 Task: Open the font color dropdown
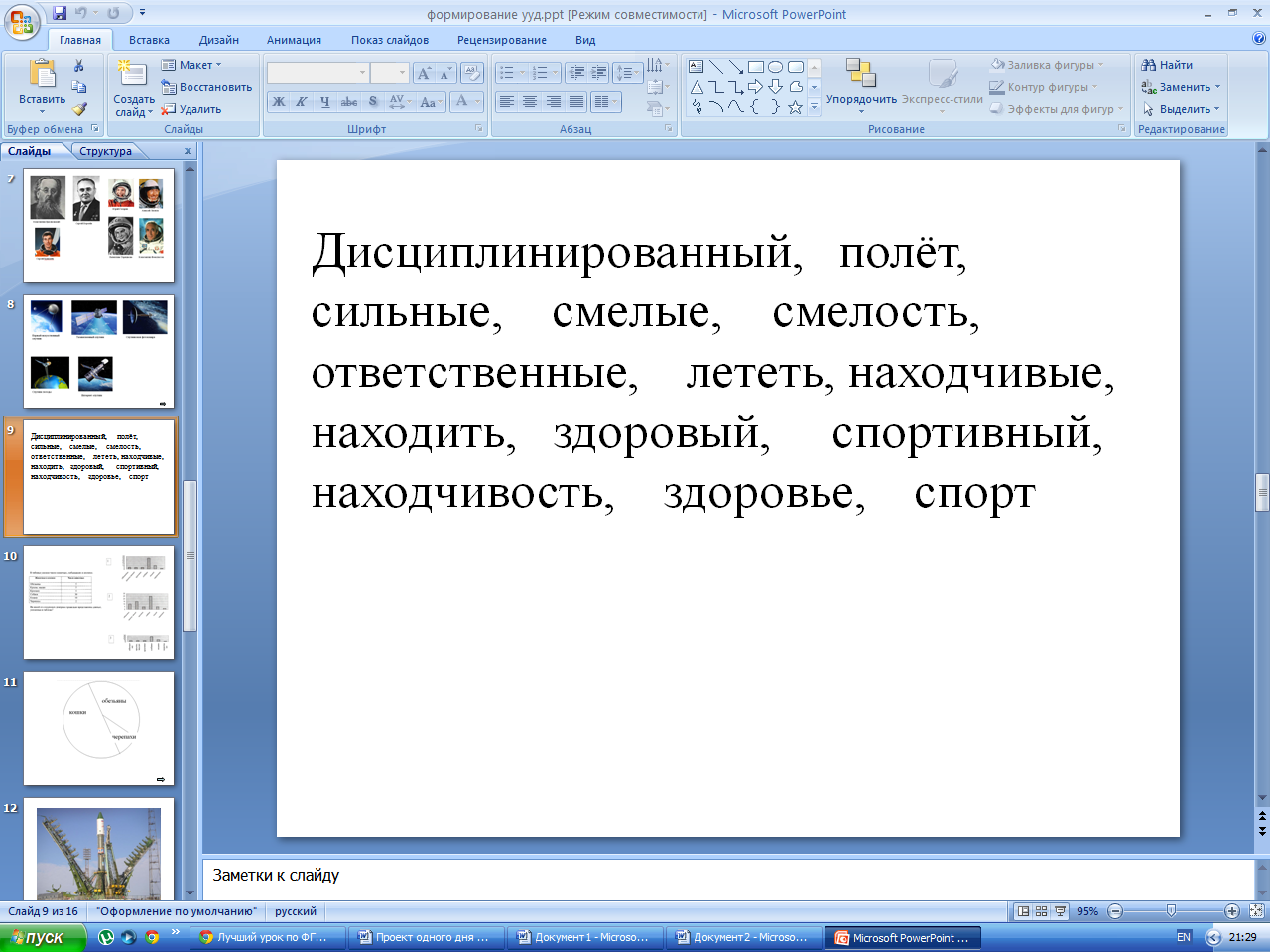tap(465, 101)
